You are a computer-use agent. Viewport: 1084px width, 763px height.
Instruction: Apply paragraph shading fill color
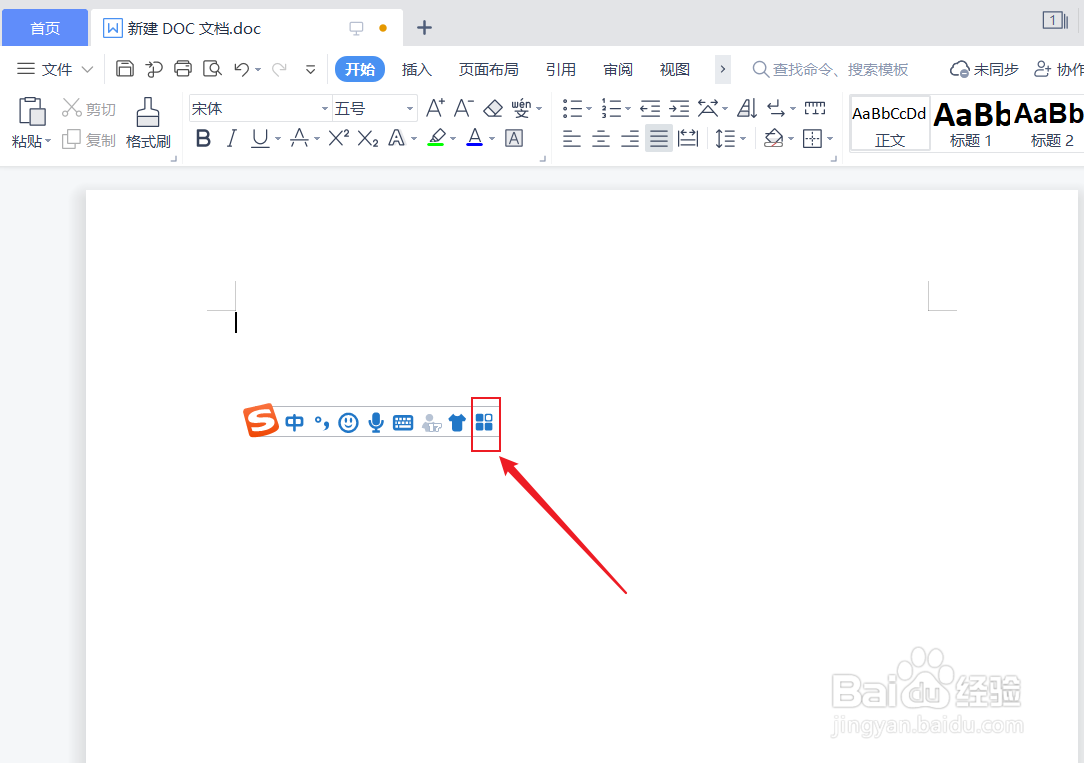click(x=774, y=139)
